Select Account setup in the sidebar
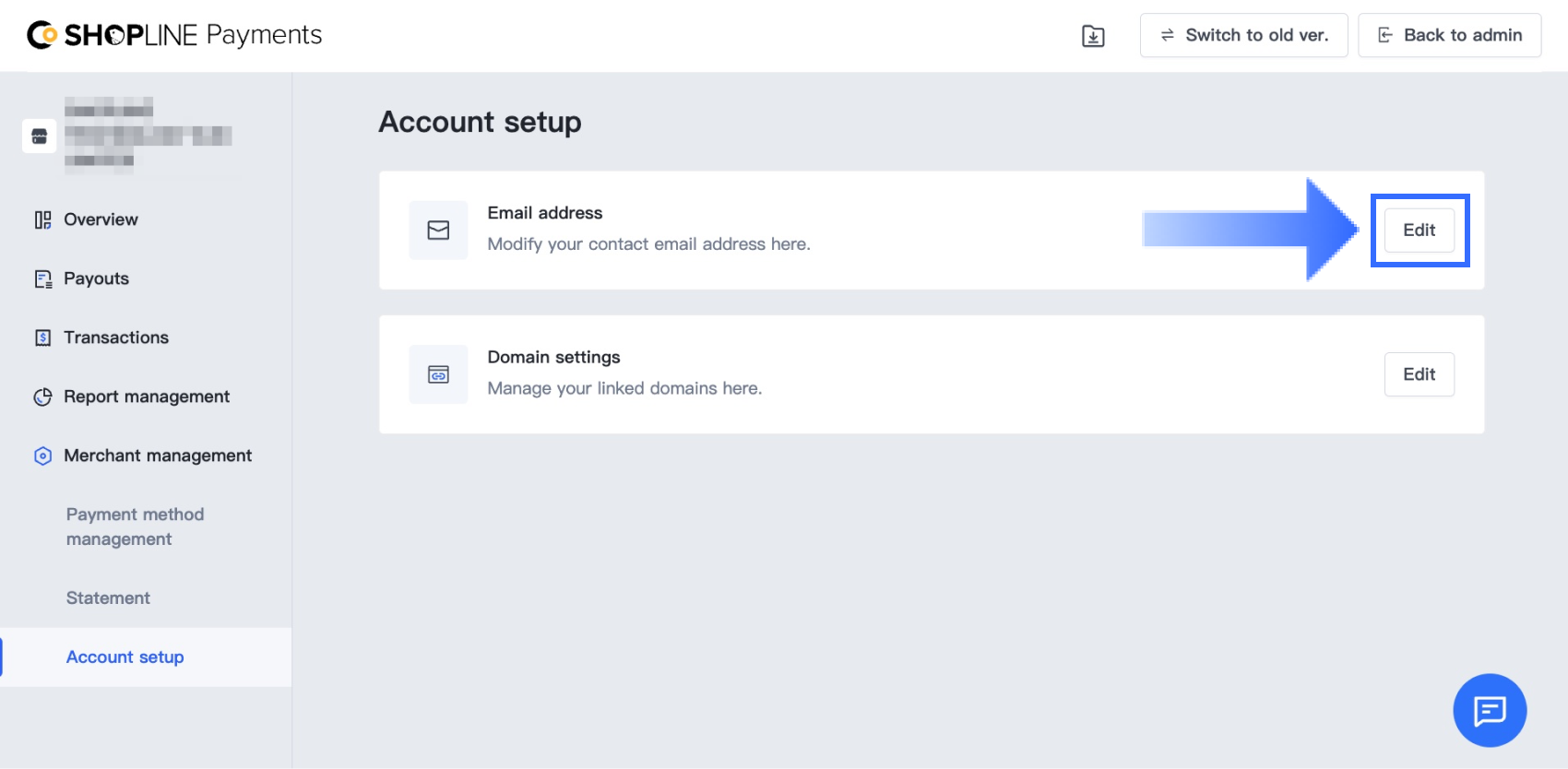The width and height of the screenshot is (1568, 769). (125, 657)
